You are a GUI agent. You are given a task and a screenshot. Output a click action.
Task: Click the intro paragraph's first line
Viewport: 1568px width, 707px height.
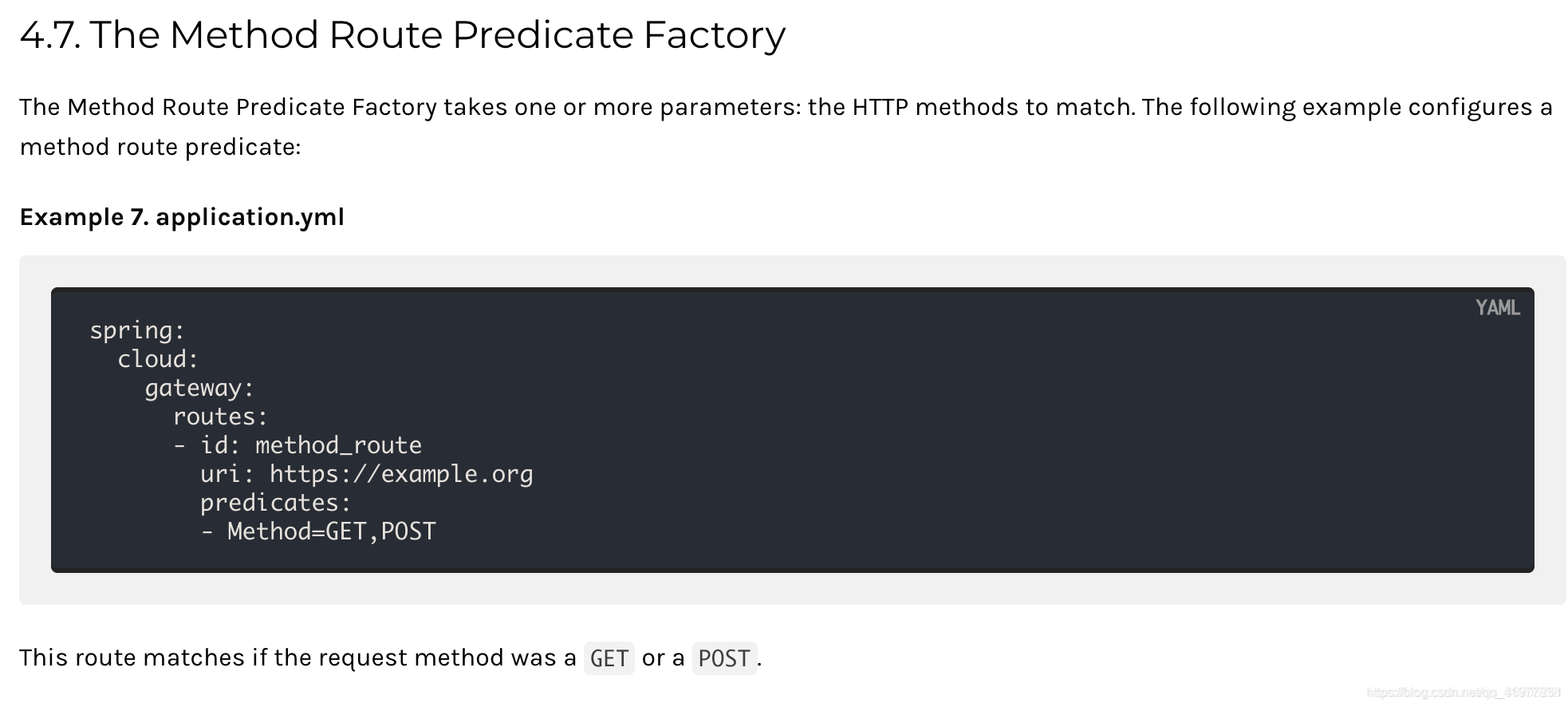pos(786,107)
